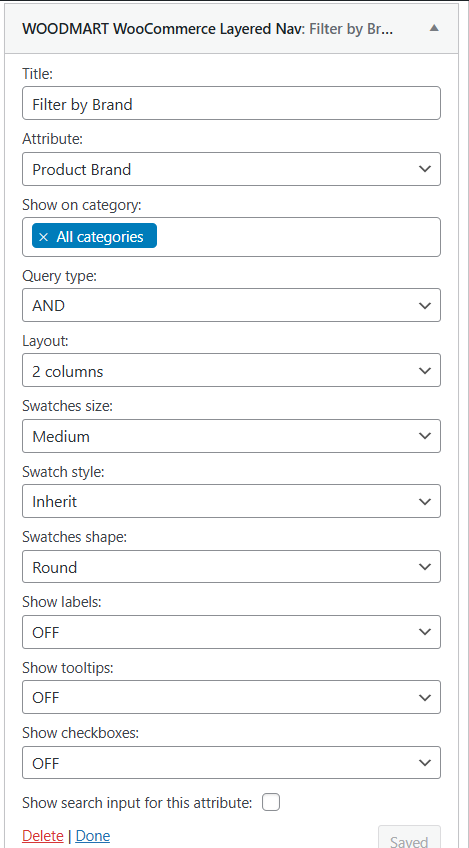Open the Layout 2 columns dropdown

point(232,370)
